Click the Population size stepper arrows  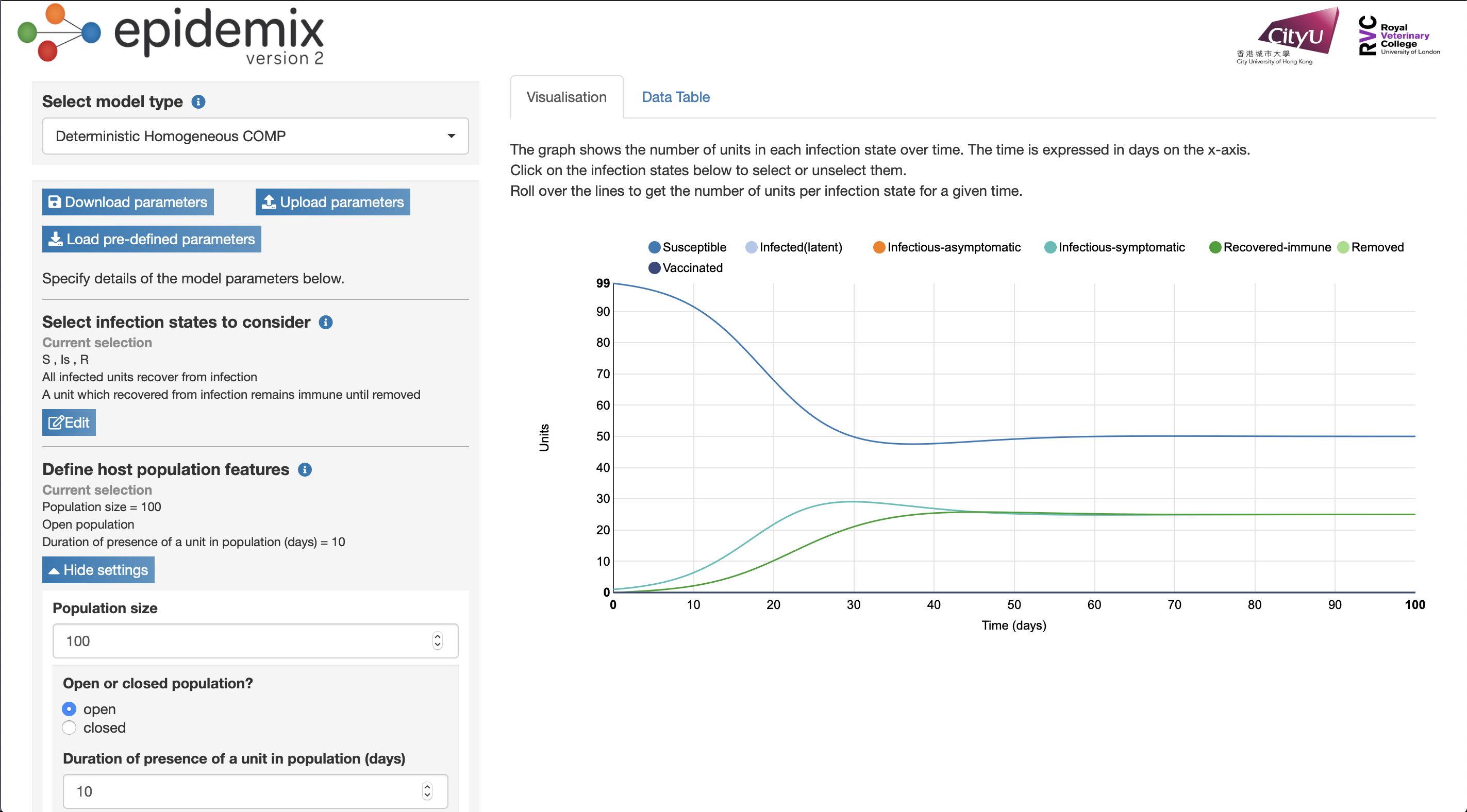[437, 640]
